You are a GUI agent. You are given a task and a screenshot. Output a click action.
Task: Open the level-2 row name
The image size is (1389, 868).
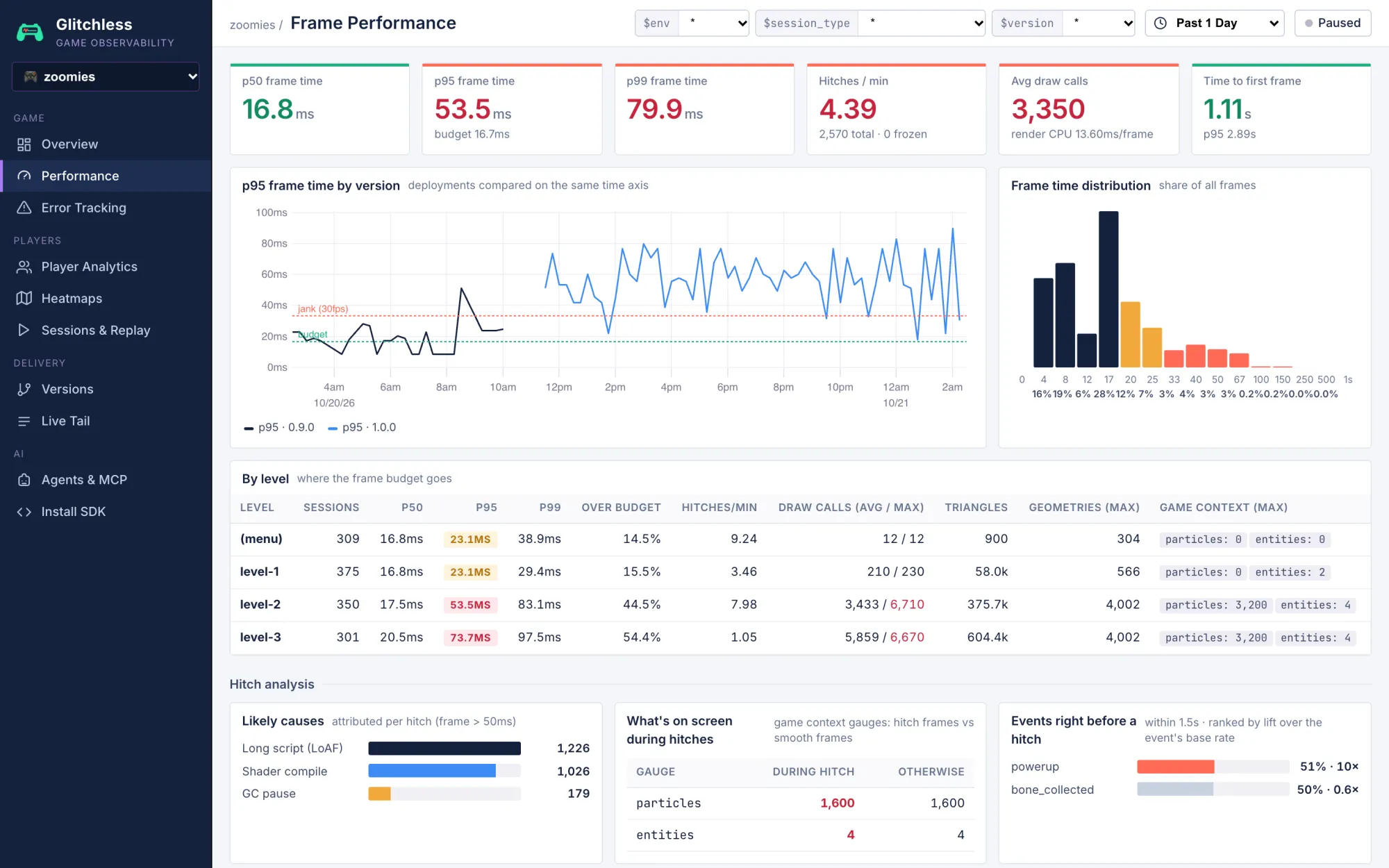[260, 605]
